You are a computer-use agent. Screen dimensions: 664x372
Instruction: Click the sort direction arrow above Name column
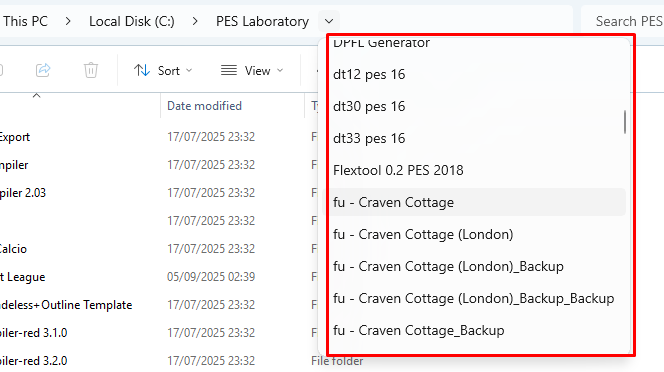(36, 96)
